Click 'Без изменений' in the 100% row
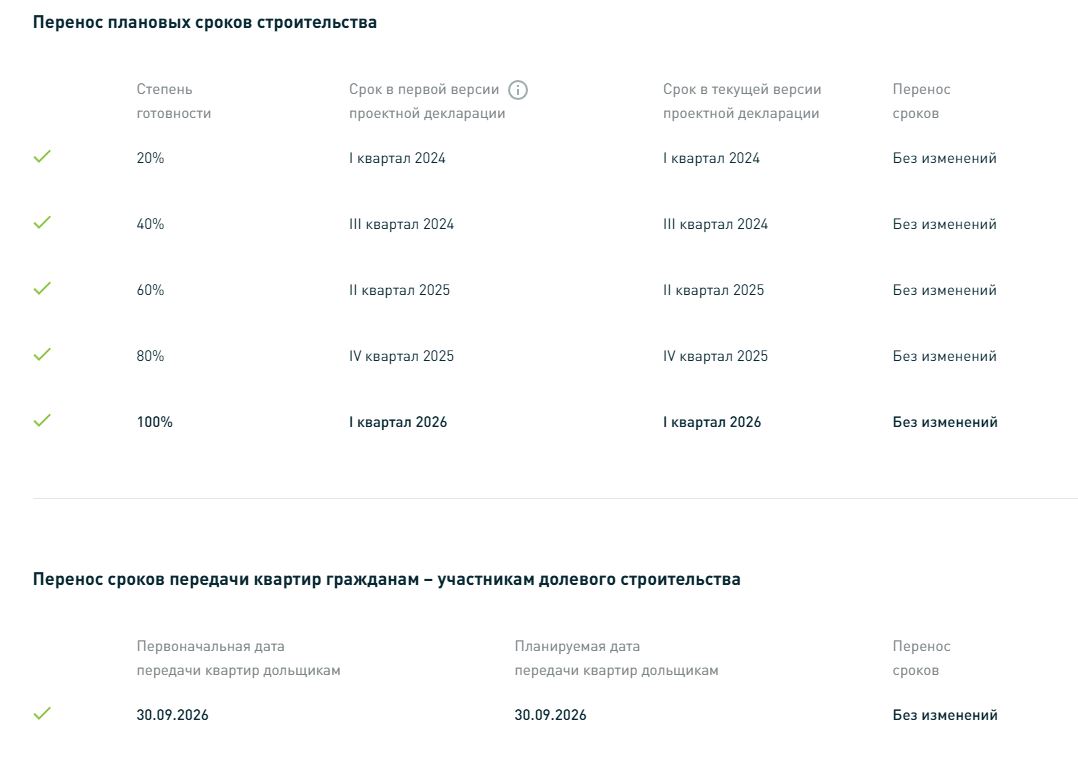This screenshot has height=759, width=1078. (x=945, y=422)
